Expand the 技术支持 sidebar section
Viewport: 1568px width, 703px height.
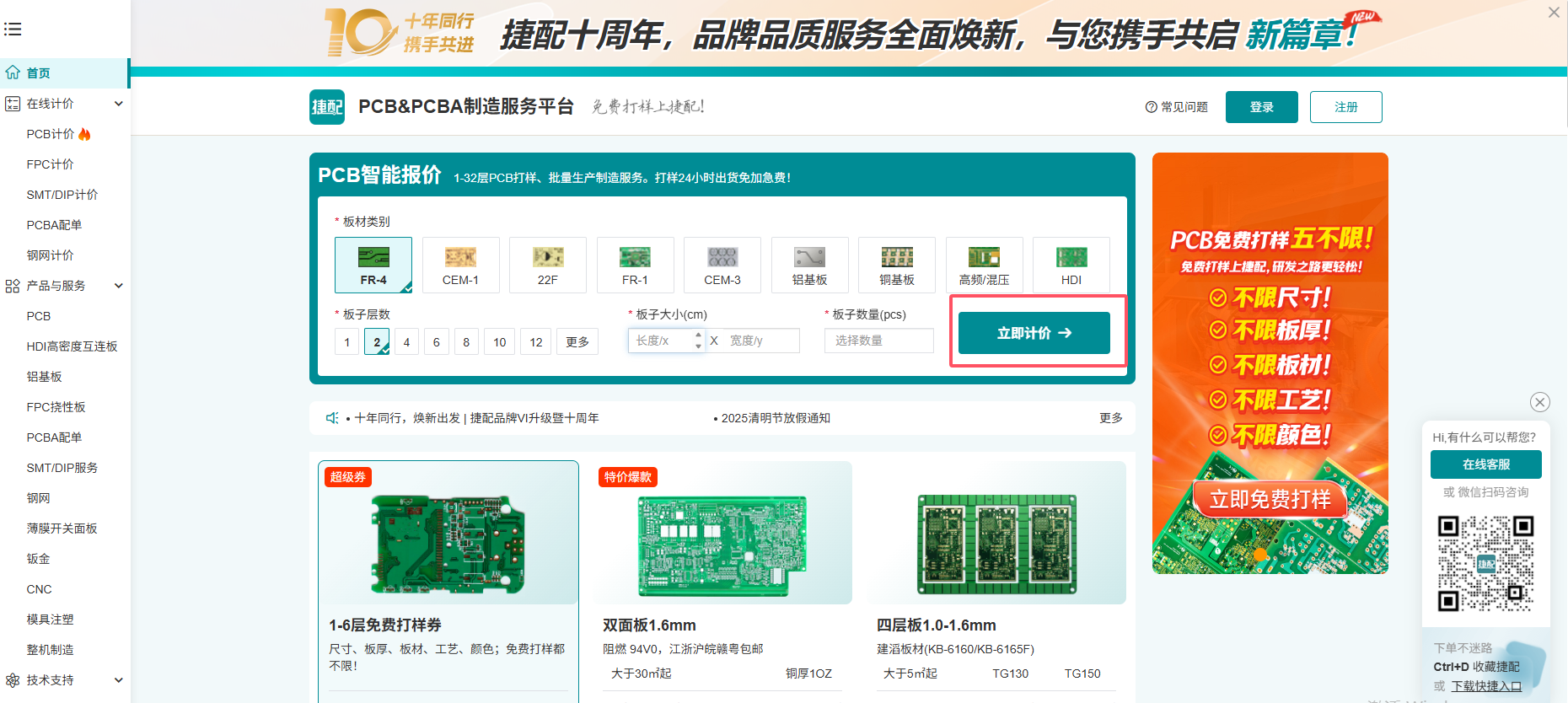click(119, 680)
